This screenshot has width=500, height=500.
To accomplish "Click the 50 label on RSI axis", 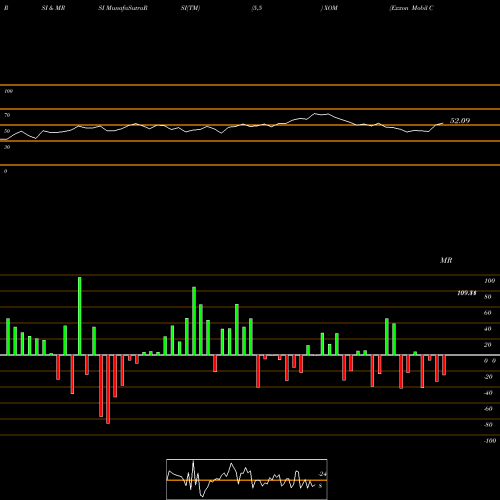I will (x=7, y=131).
